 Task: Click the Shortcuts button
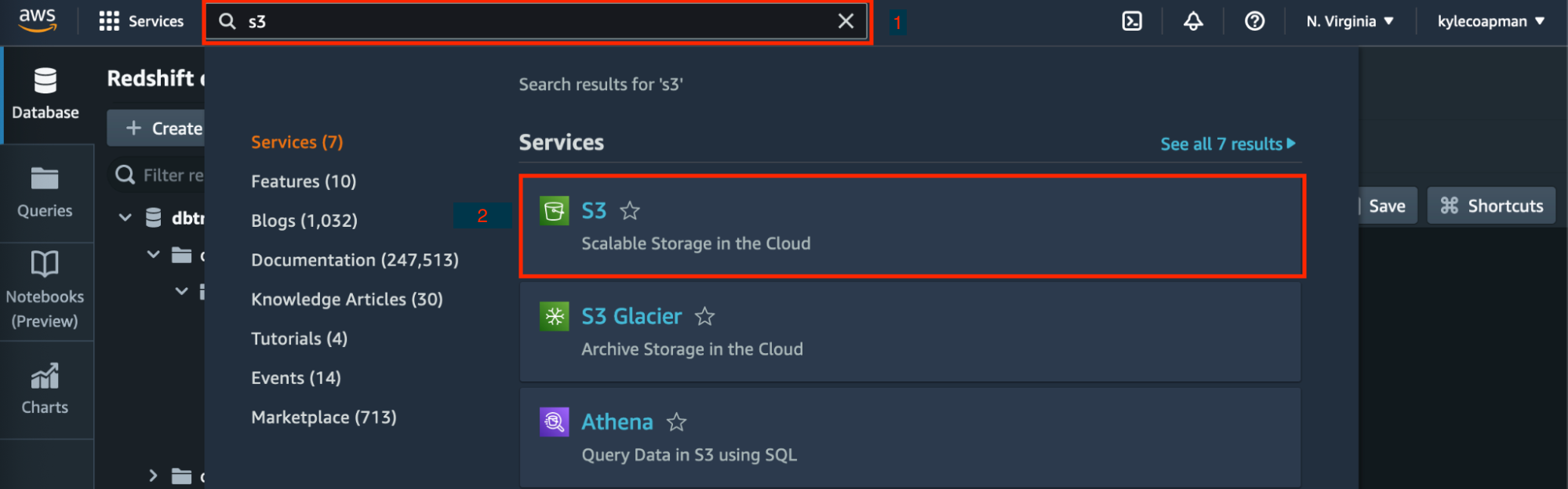click(1491, 206)
